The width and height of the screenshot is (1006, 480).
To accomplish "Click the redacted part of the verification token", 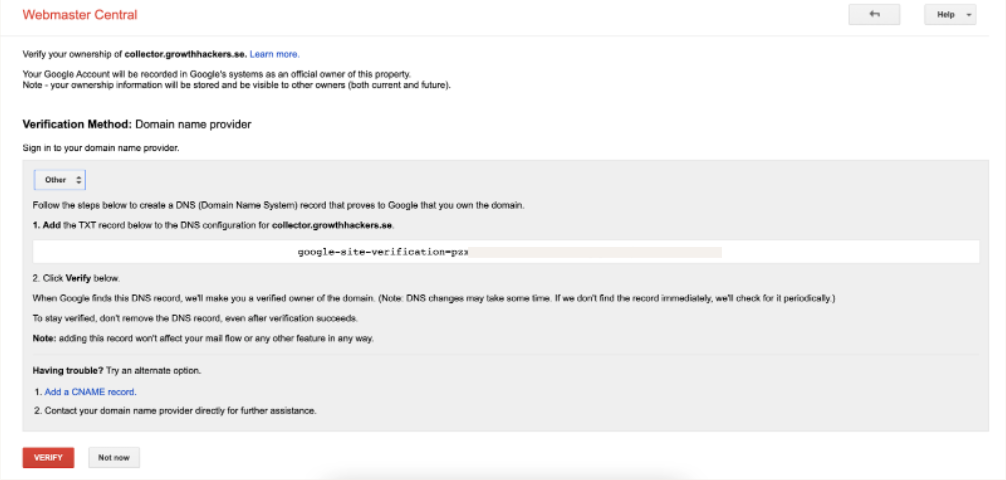I will (595, 252).
